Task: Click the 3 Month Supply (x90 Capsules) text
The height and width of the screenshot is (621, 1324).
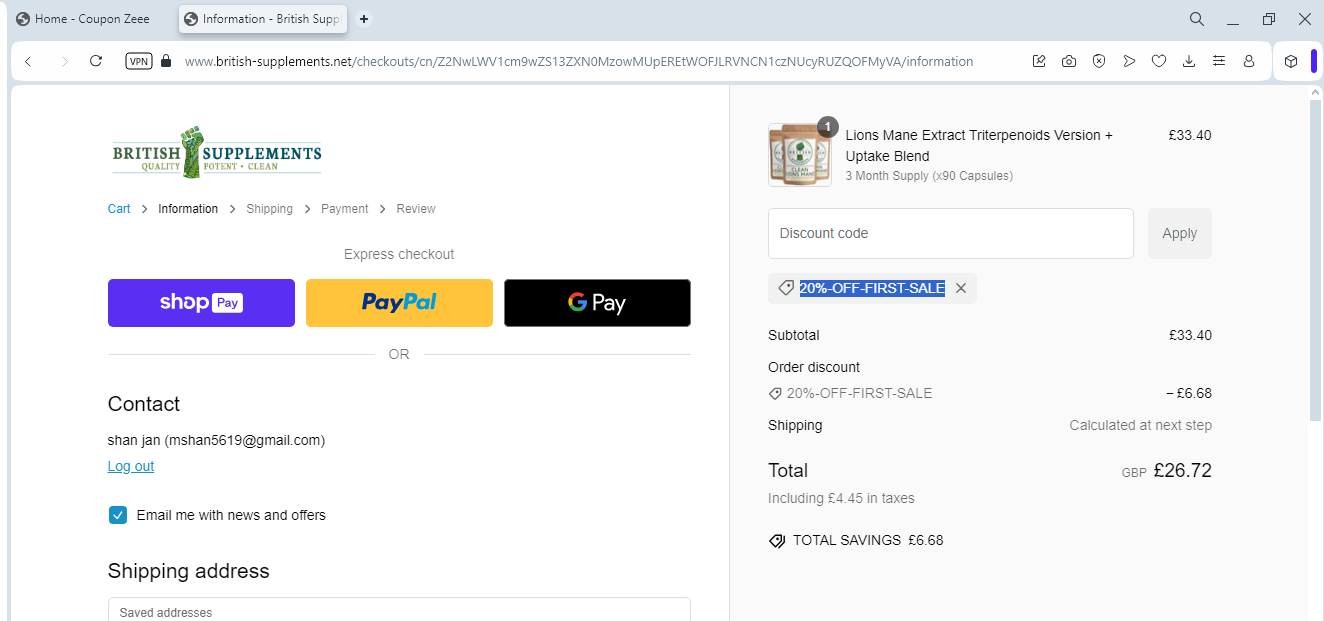Action: pos(929,176)
